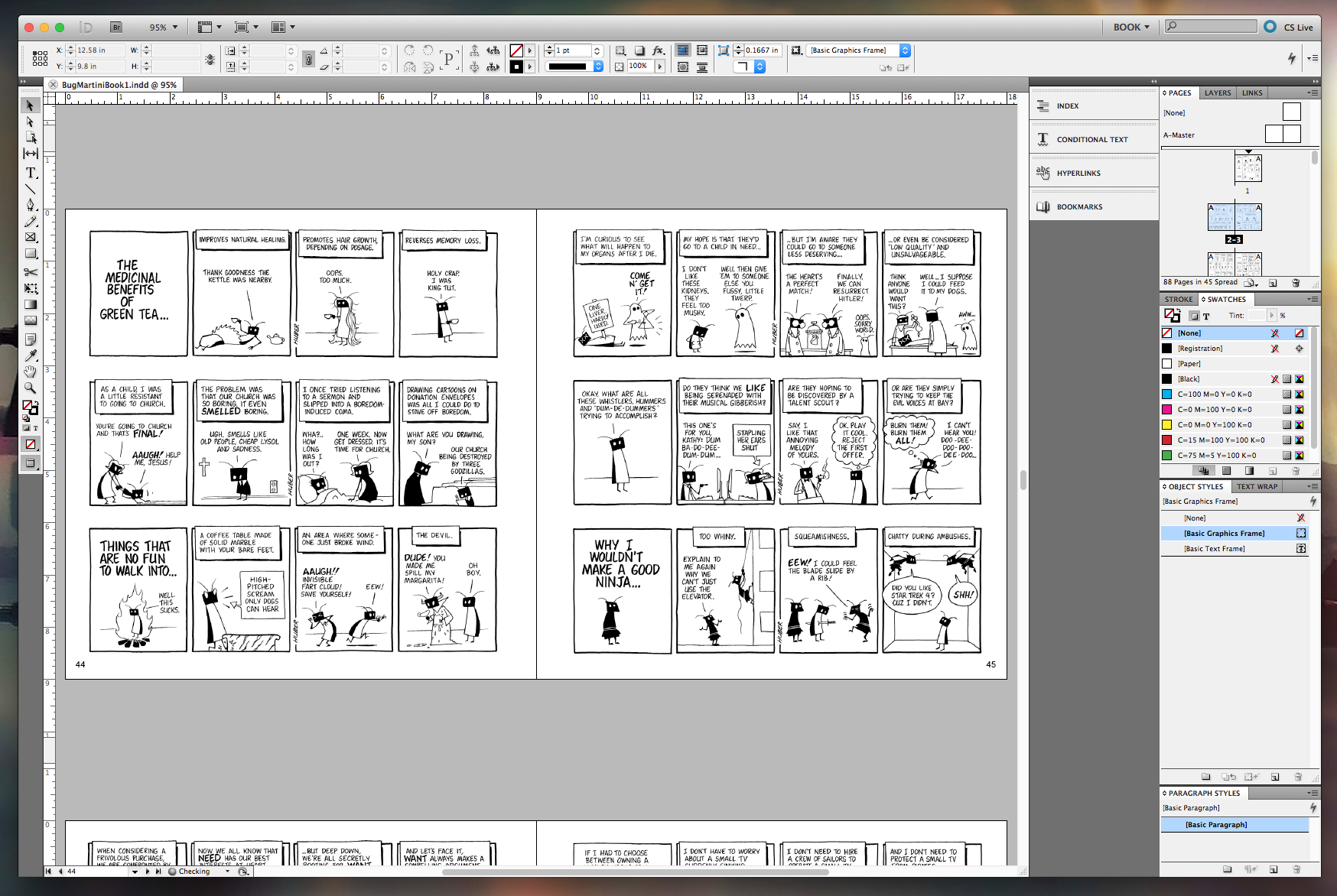This screenshot has height=896, width=1337.
Task: Open the Preflight Checking status dropdown
Action: [227, 872]
